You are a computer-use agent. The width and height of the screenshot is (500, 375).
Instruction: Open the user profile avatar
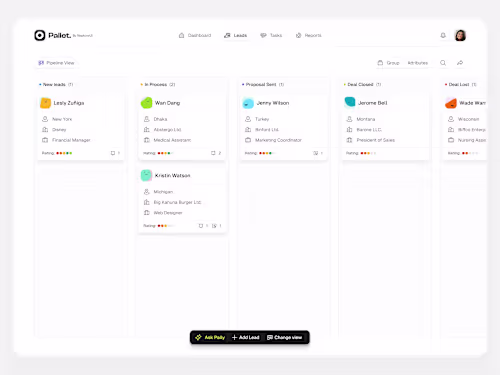(x=460, y=35)
